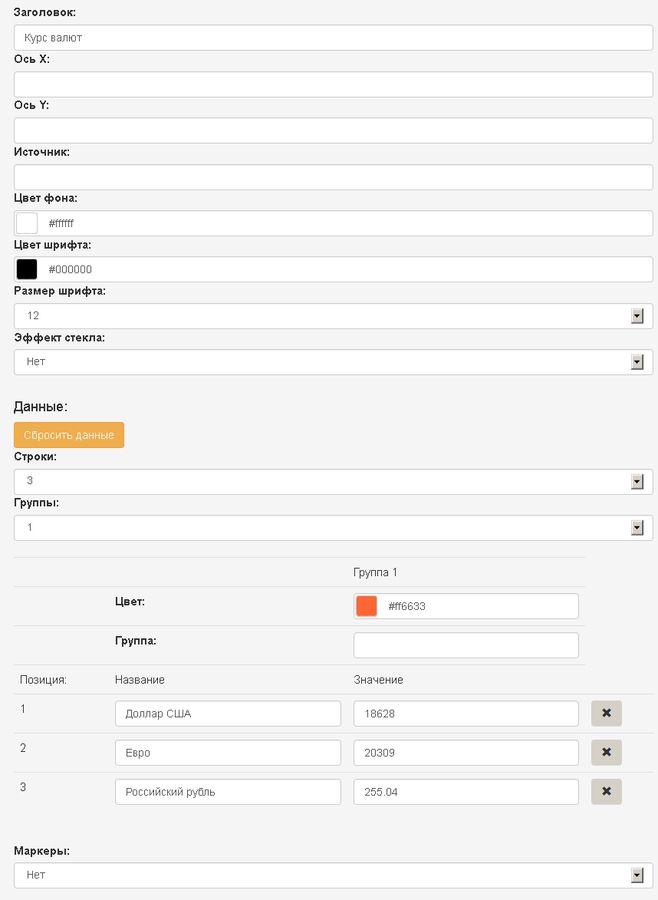Remove the Евро row with X icon
This screenshot has height=900, width=658.
coord(606,752)
